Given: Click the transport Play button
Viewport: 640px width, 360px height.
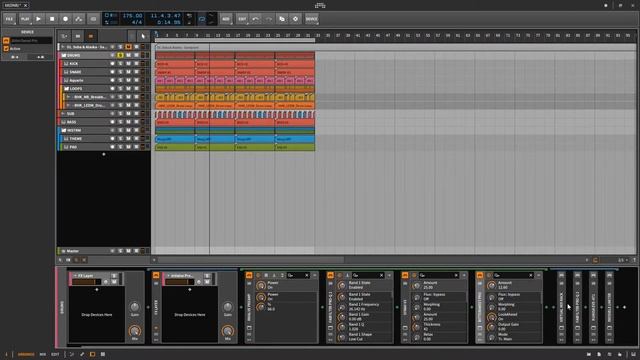Looking at the screenshot, I should point(38,19).
